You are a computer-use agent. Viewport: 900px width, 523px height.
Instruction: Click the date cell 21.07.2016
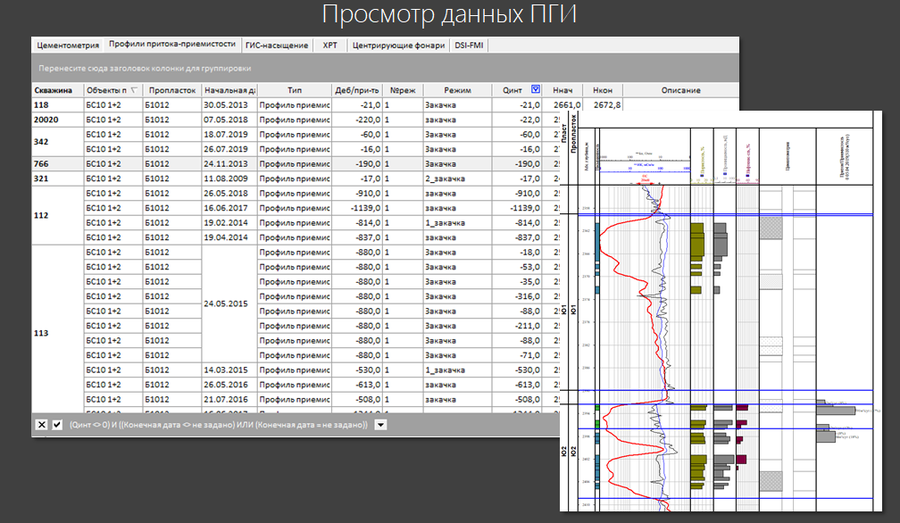pos(230,400)
